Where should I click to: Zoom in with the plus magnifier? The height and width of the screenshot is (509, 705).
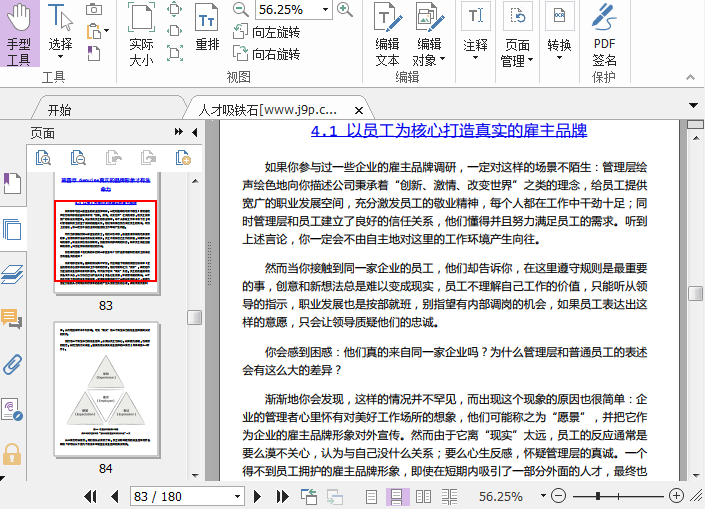tap(345, 10)
